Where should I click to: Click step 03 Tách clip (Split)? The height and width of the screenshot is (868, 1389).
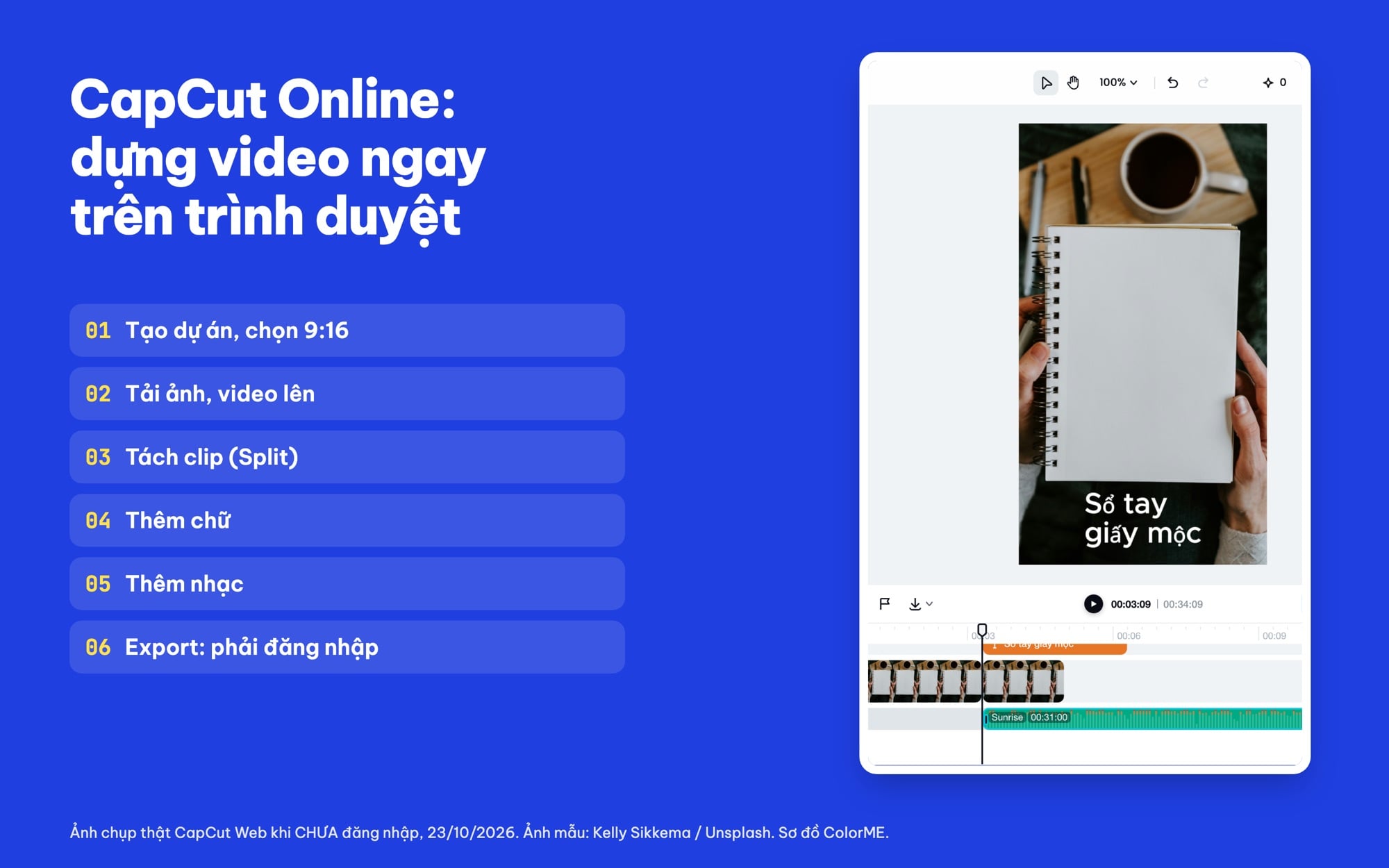click(x=347, y=457)
